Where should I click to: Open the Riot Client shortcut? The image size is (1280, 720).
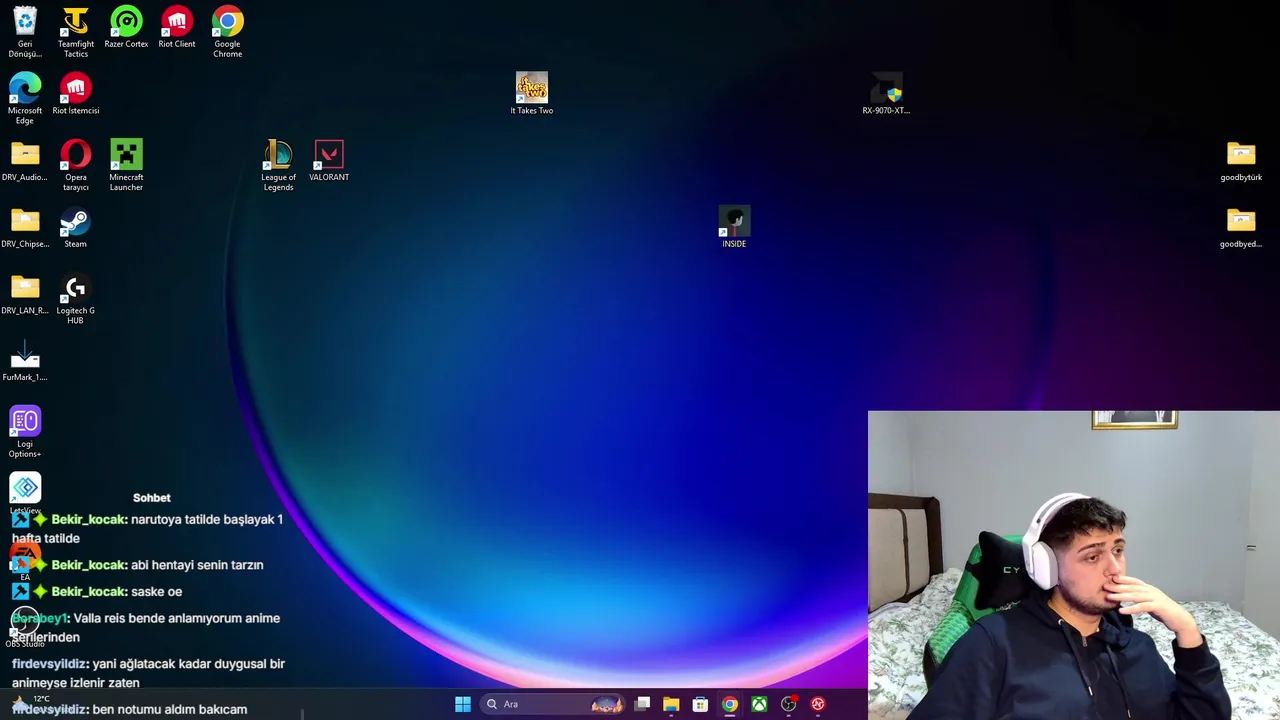pos(177,27)
